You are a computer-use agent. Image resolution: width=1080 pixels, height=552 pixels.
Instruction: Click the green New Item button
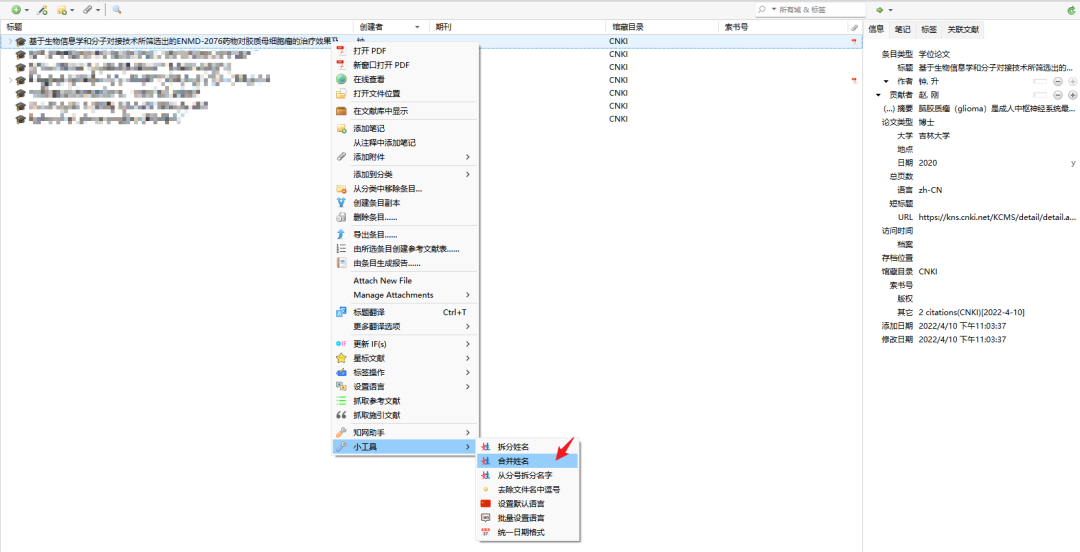pos(16,10)
